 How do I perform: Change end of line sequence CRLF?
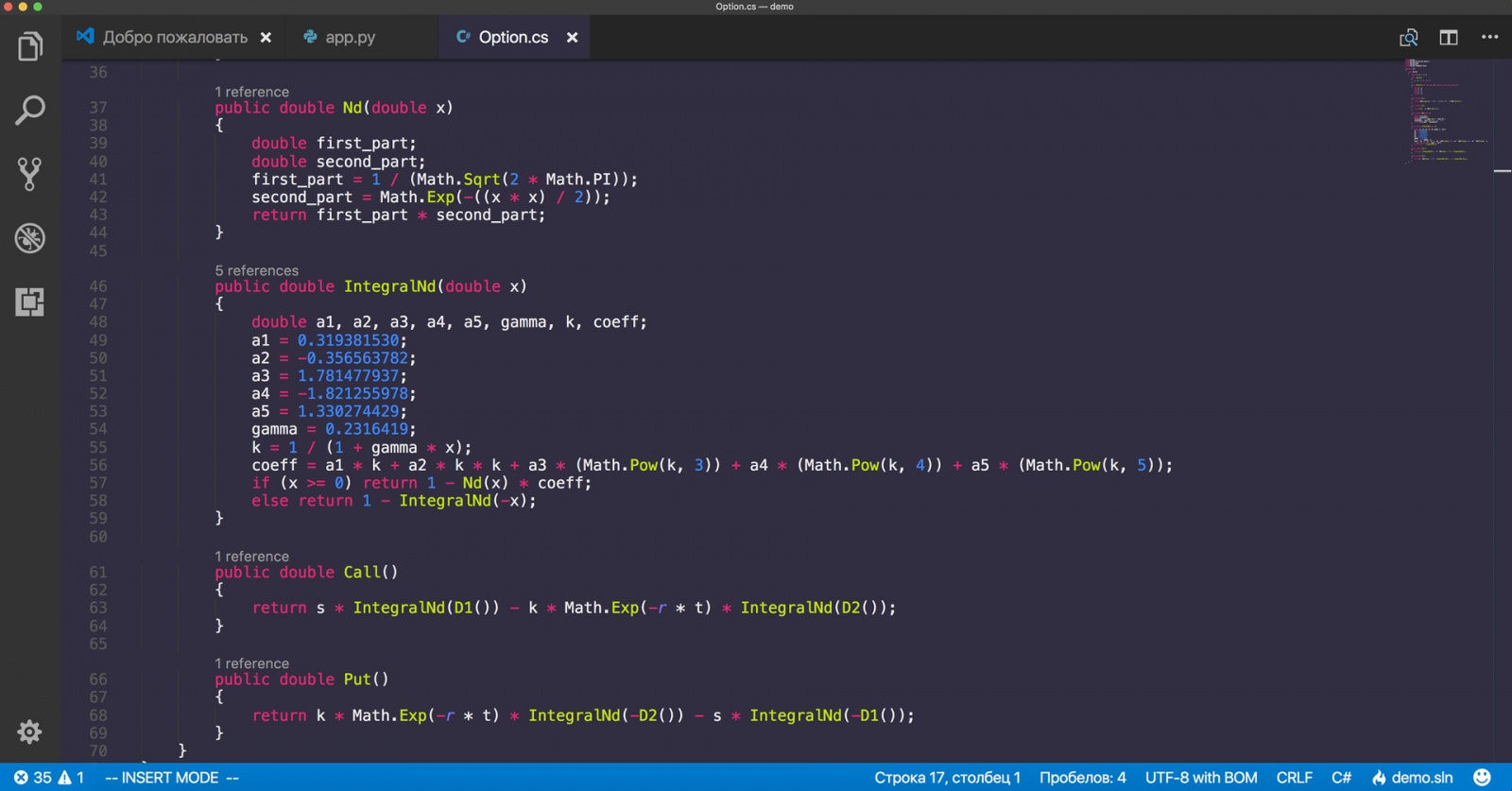(1295, 778)
